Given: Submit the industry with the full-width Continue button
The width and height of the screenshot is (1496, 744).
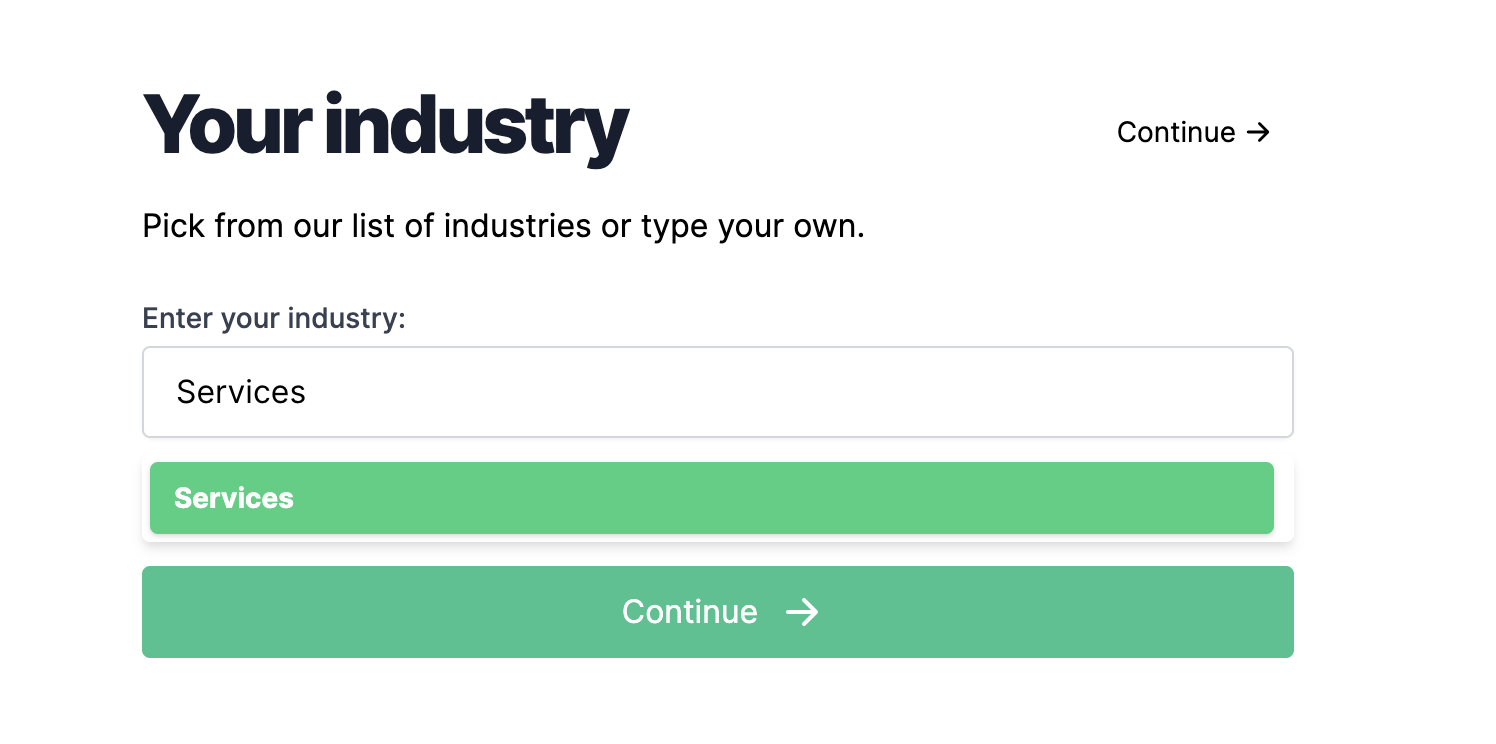Looking at the screenshot, I should tap(717, 612).
